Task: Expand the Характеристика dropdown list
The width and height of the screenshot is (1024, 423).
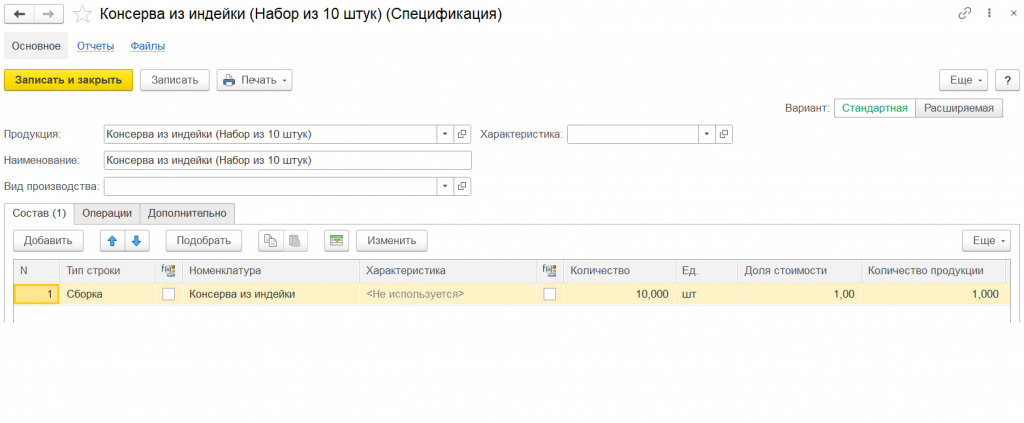Action: click(x=707, y=134)
